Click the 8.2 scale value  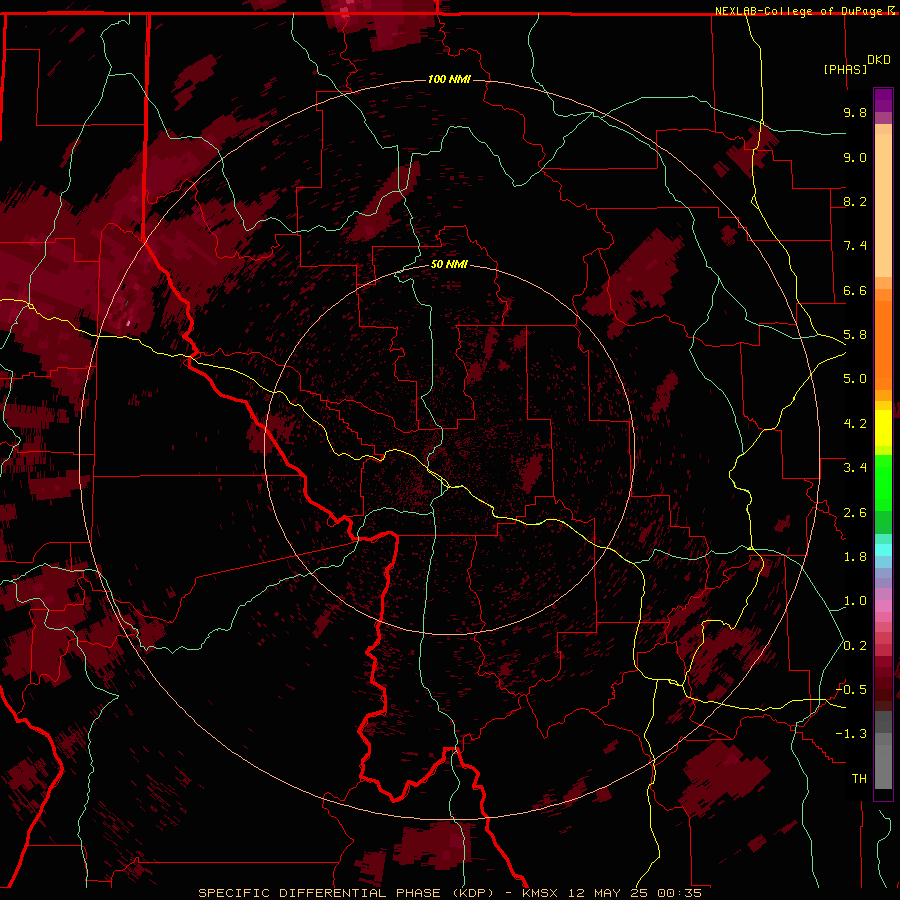(855, 201)
